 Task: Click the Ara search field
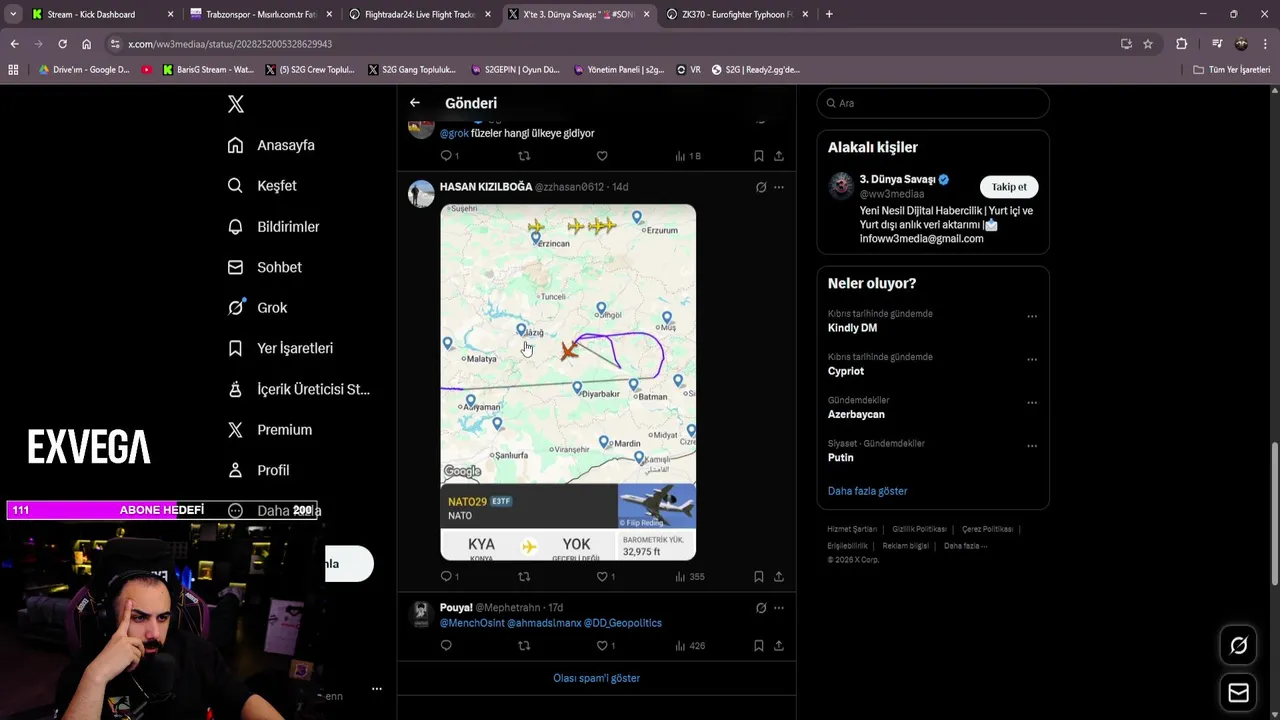tap(933, 103)
